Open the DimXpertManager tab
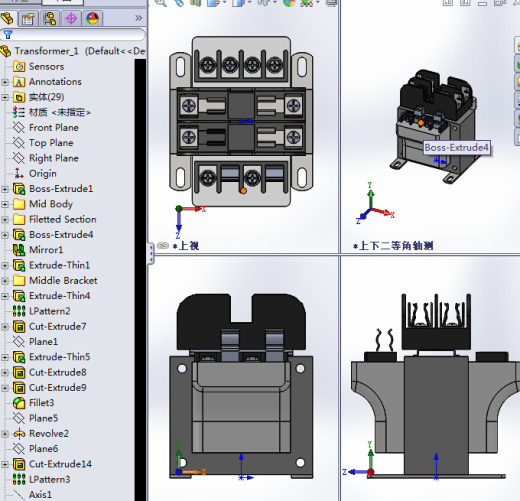520x501 pixels. [x=71, y=18]
